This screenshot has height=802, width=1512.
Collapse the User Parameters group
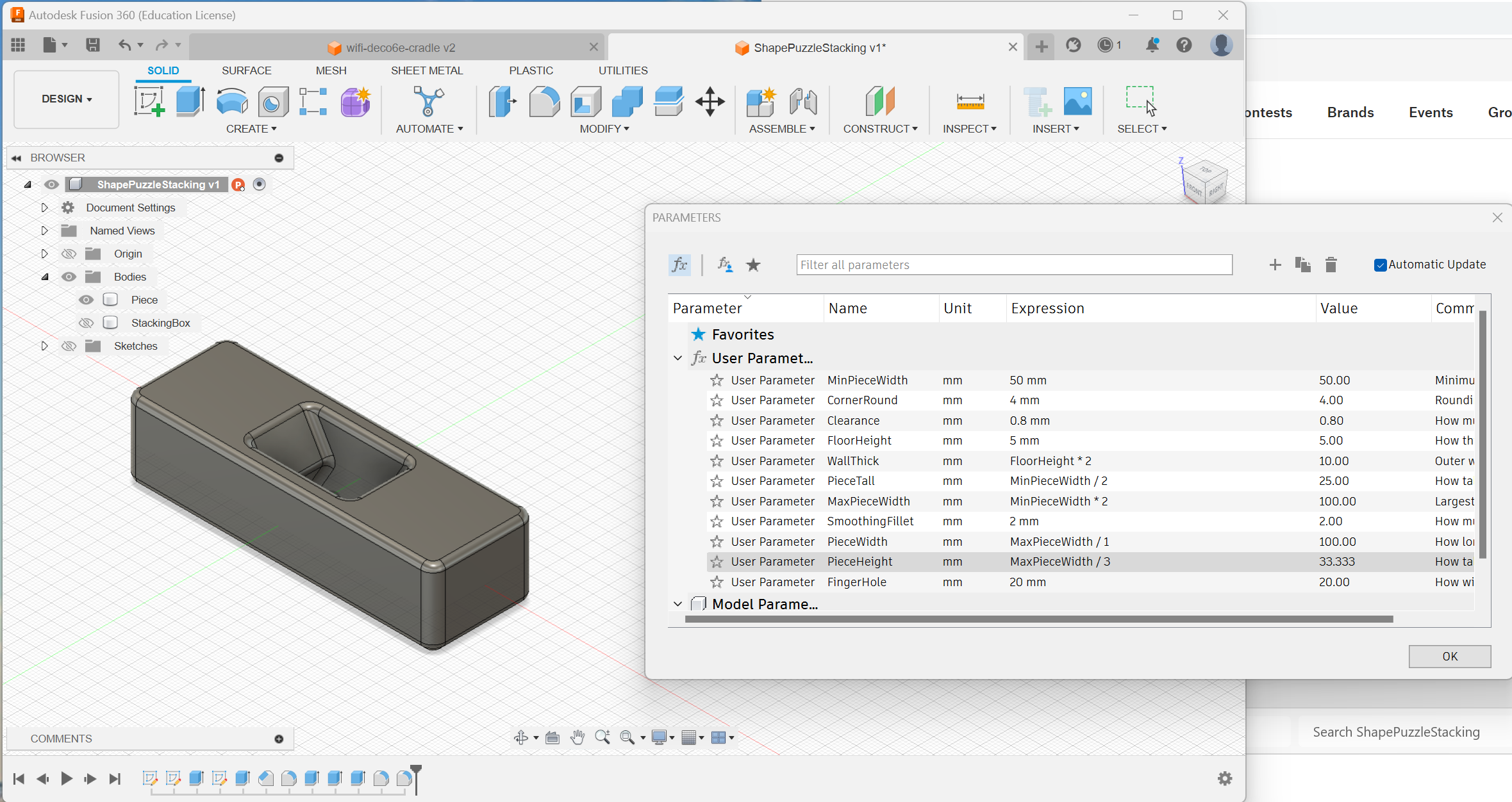[677, 358]
